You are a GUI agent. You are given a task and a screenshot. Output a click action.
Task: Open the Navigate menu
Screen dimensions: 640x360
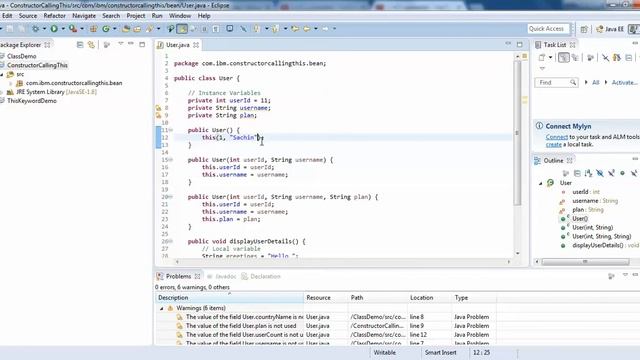point(84,16)
